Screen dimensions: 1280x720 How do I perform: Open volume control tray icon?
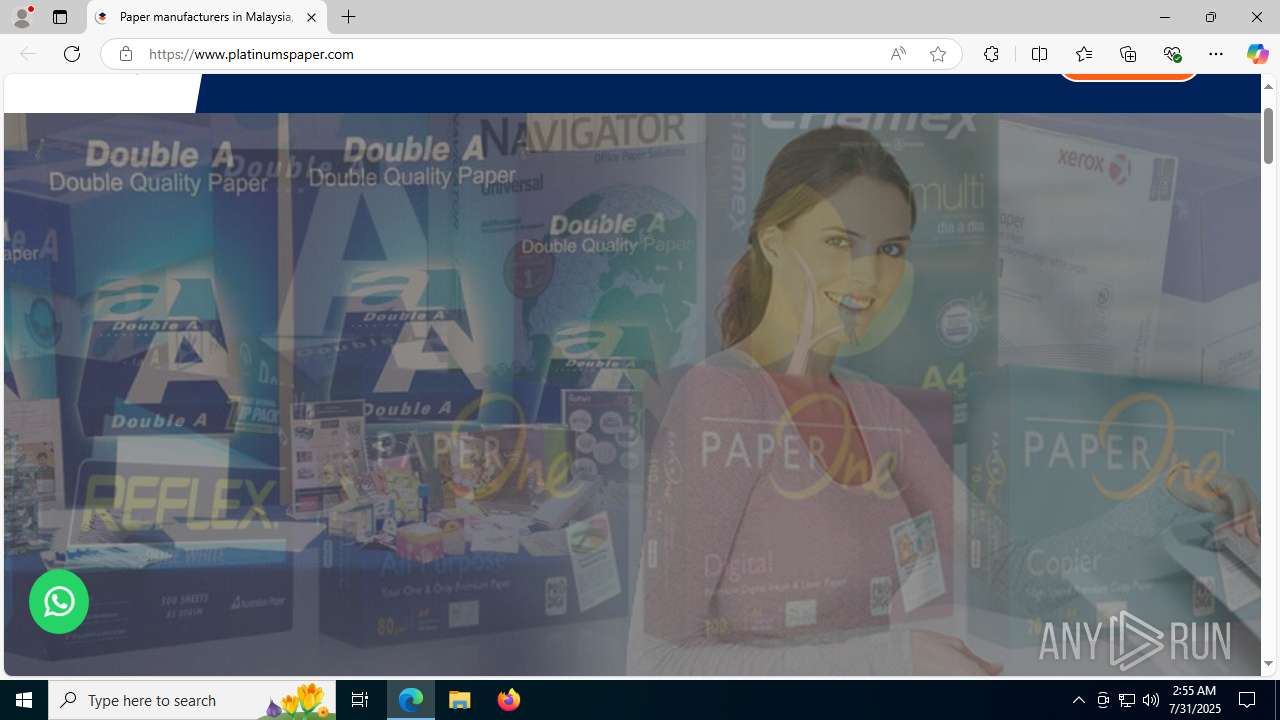tap(1151, 700)
